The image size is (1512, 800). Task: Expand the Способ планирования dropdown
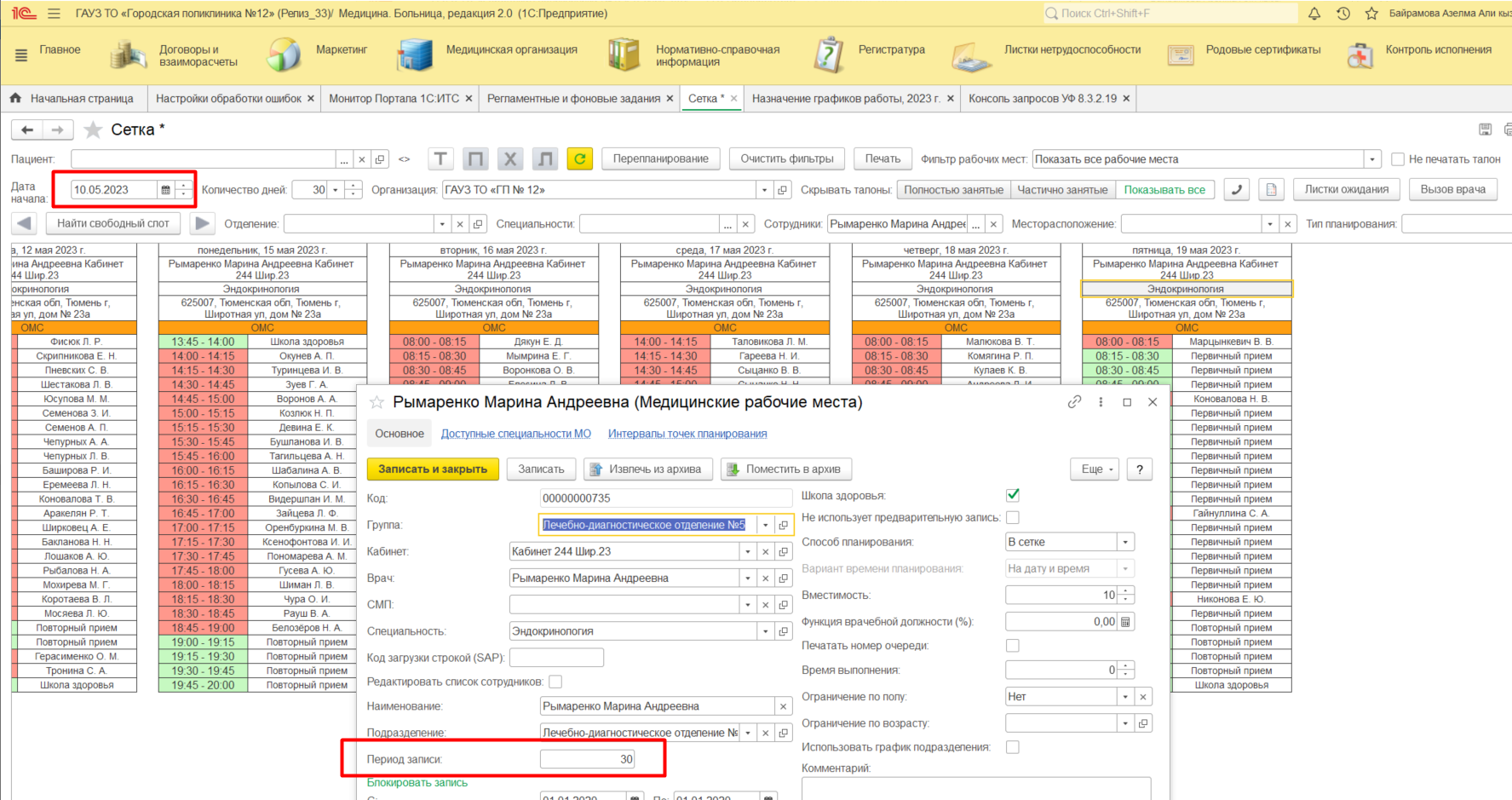[x=1125, y=542]
